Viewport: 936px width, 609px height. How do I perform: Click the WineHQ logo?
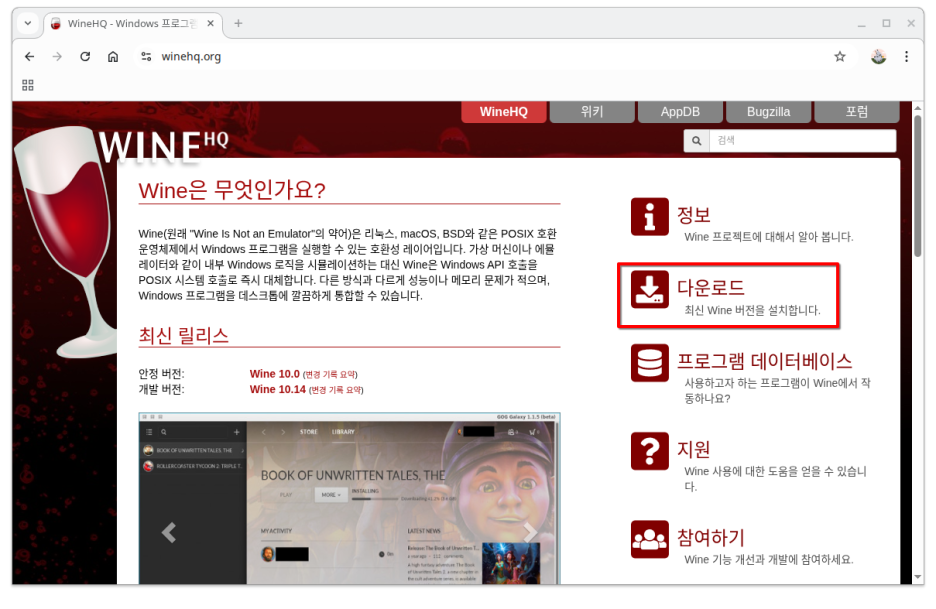164,146
